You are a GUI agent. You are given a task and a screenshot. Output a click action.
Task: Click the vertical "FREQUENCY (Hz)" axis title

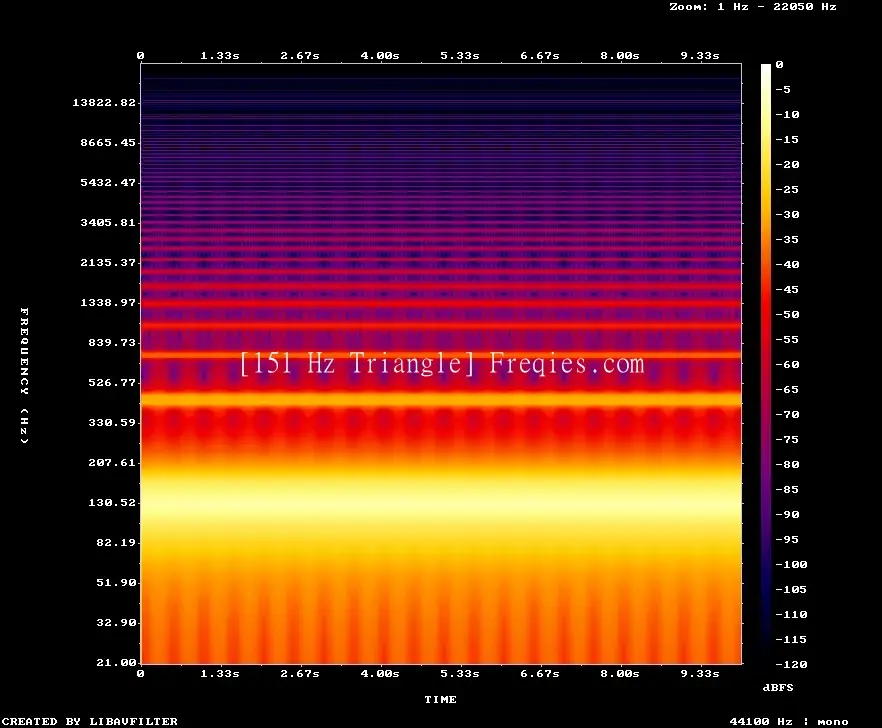(24, 375)
